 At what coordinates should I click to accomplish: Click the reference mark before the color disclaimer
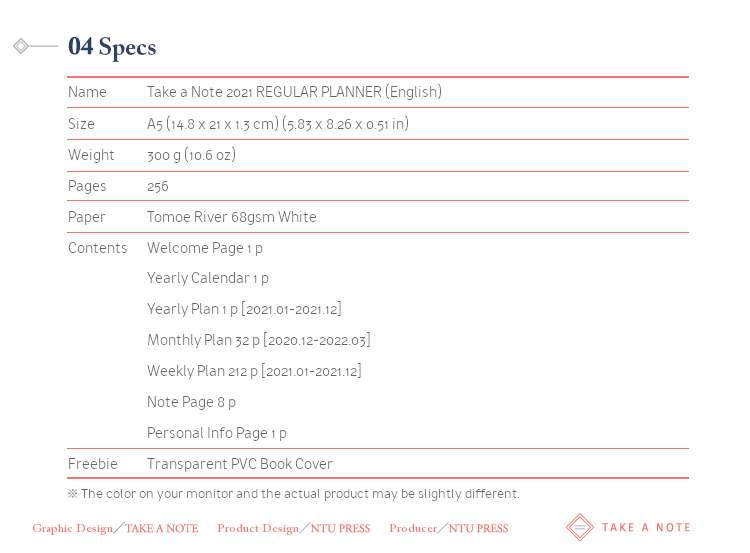coord(73,493)
